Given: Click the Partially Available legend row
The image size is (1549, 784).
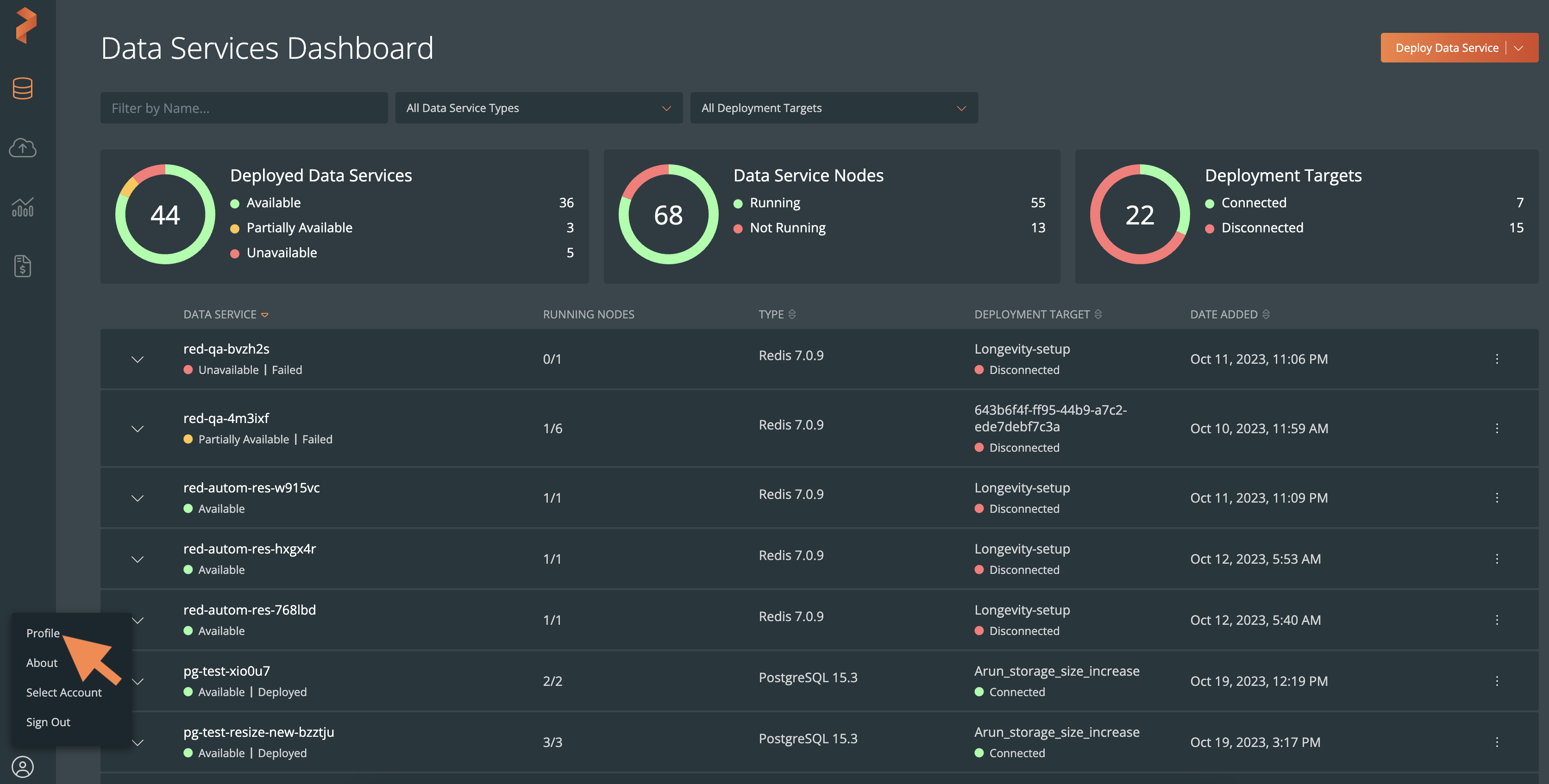Looking at the screenshot, I should coord(401,228).
